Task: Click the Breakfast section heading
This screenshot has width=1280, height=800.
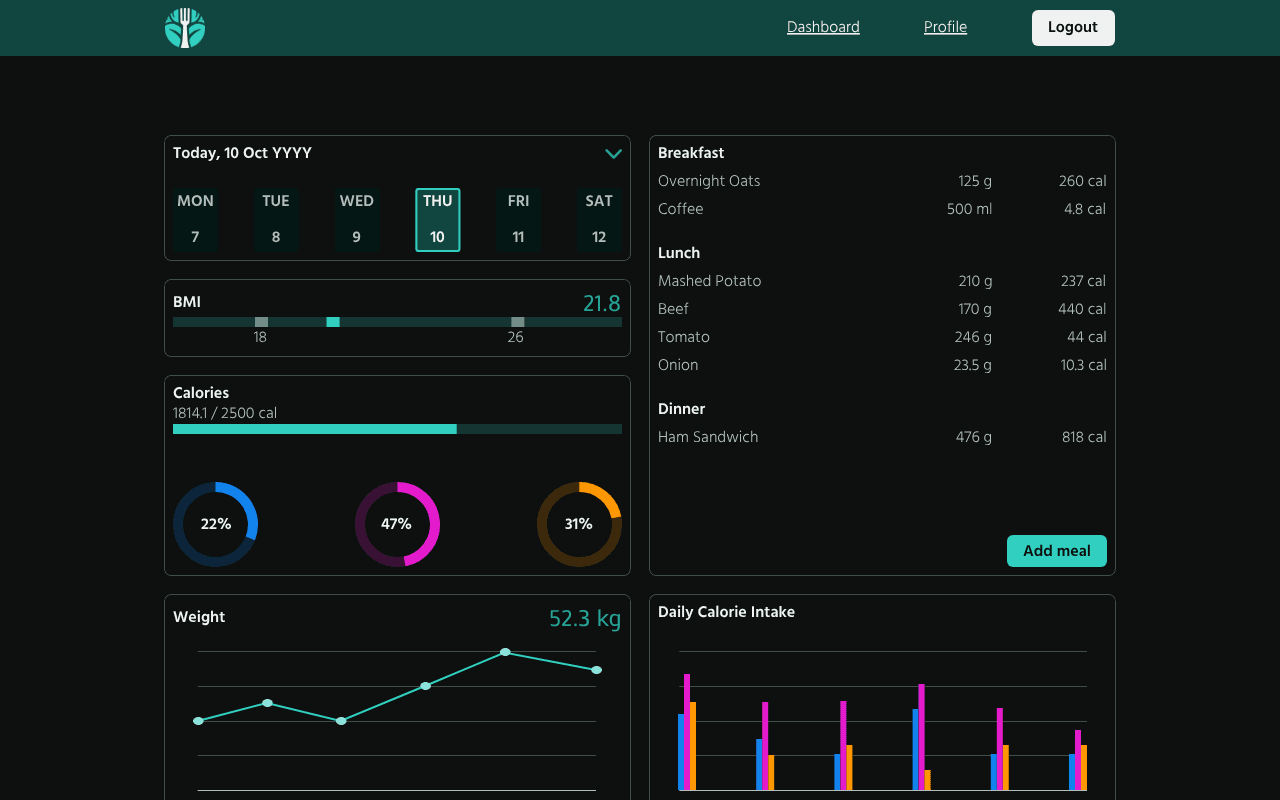Action: point(691,153)
